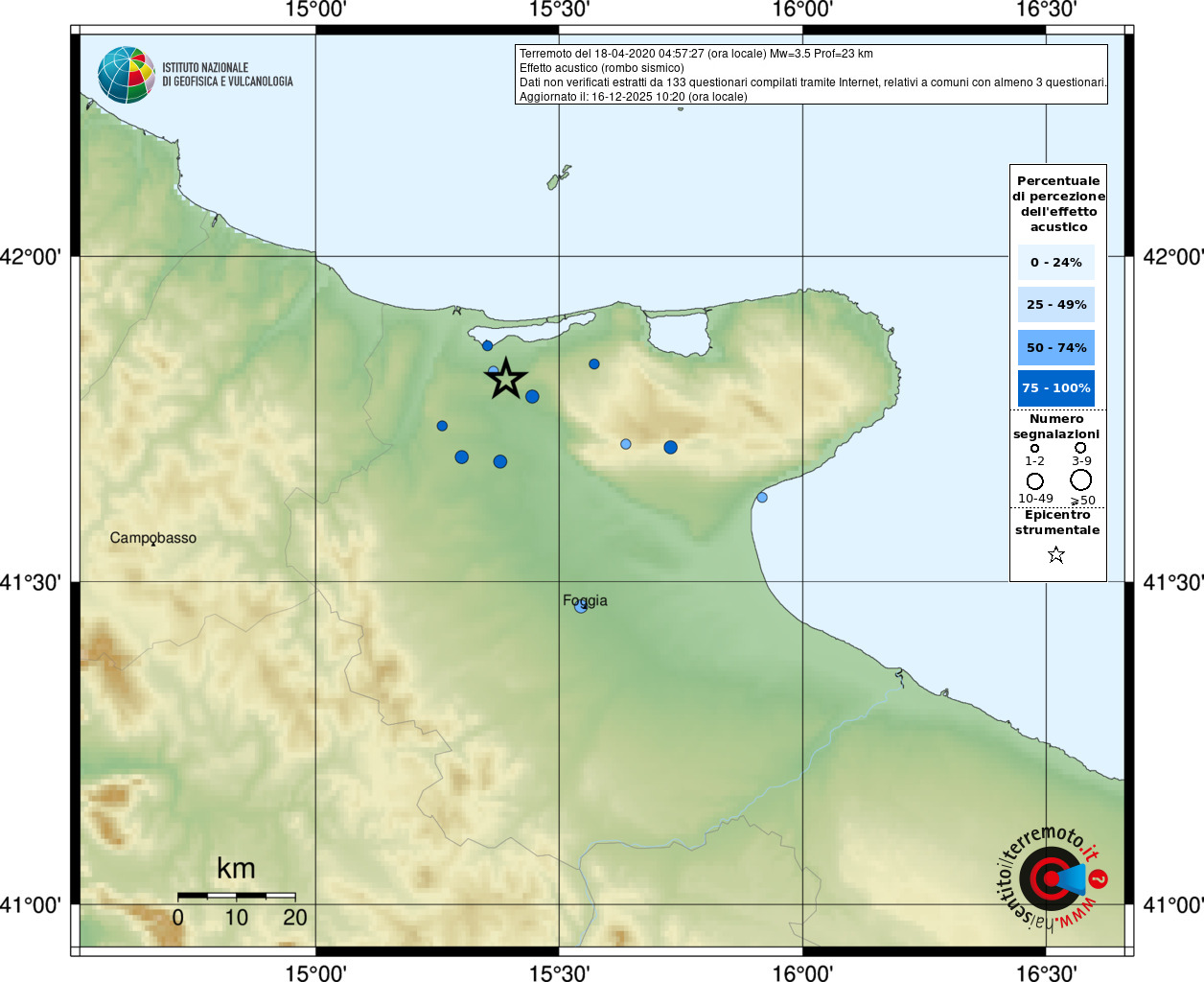This screenshot has width=1204, height=982.
Task: Click the top axis 16°00' label
Action: point(802,10)
